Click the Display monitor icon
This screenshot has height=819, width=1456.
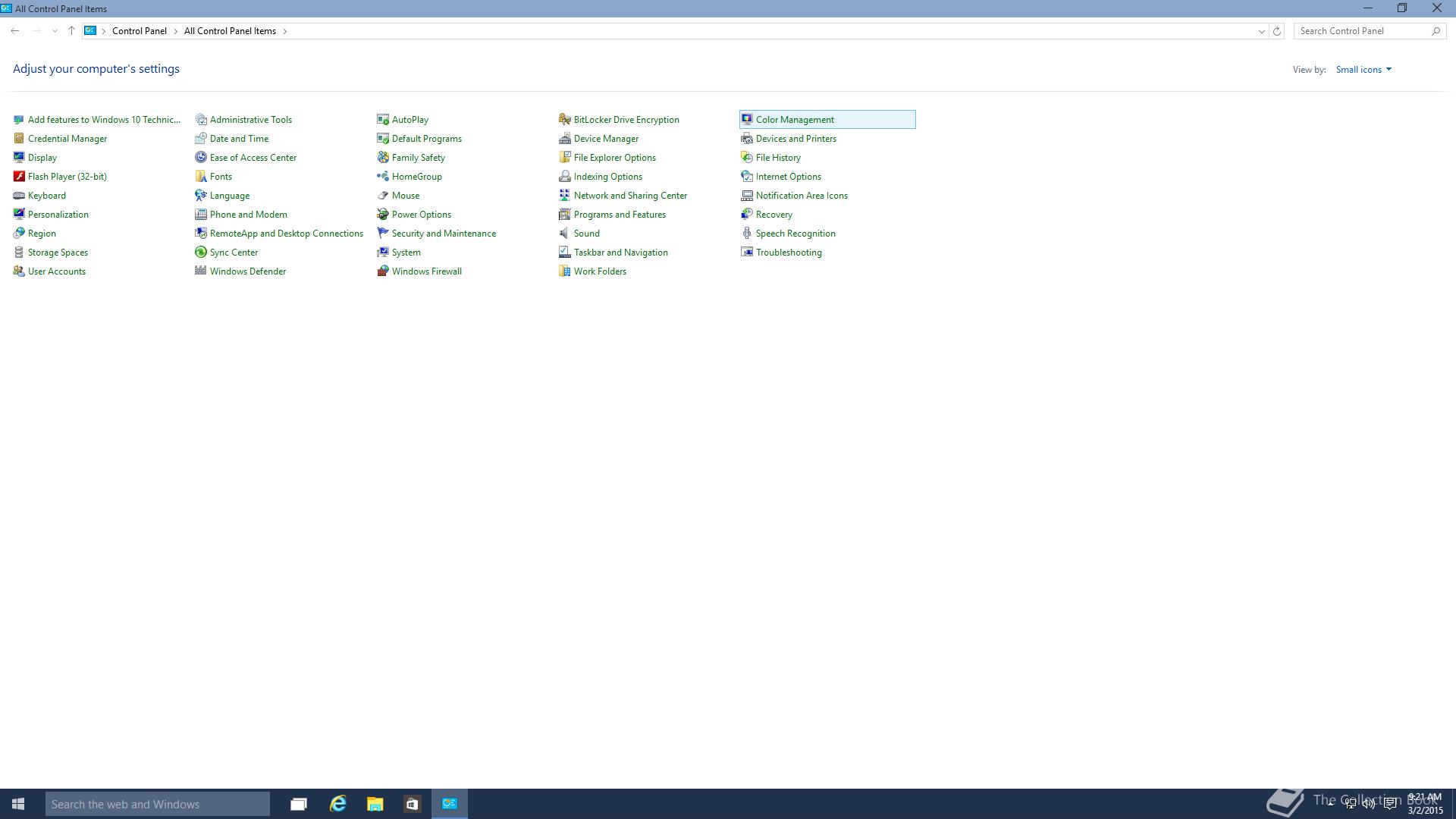pyautogui.click(x=19, y=158)
